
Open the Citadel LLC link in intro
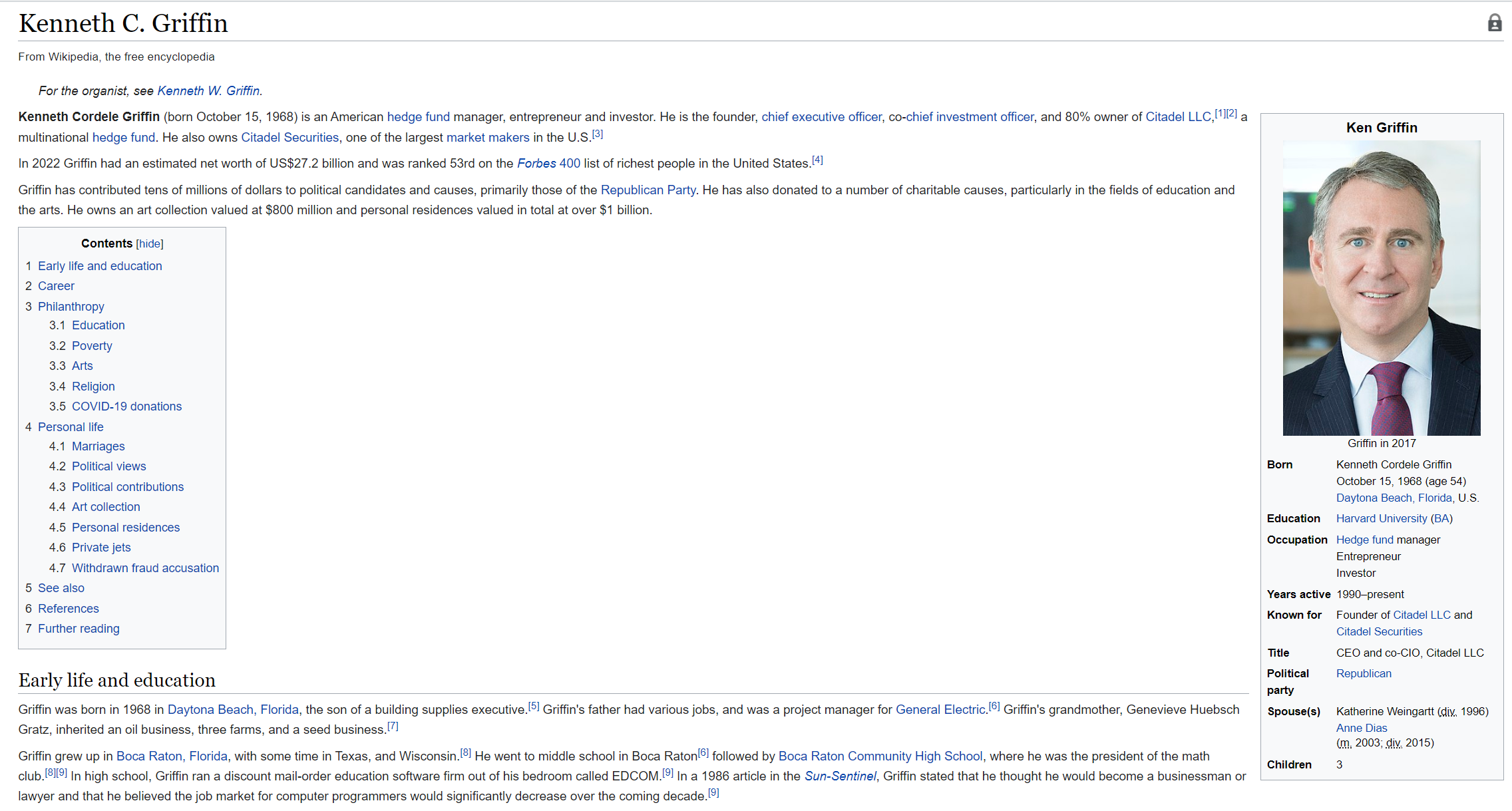tap(1178, 117)
